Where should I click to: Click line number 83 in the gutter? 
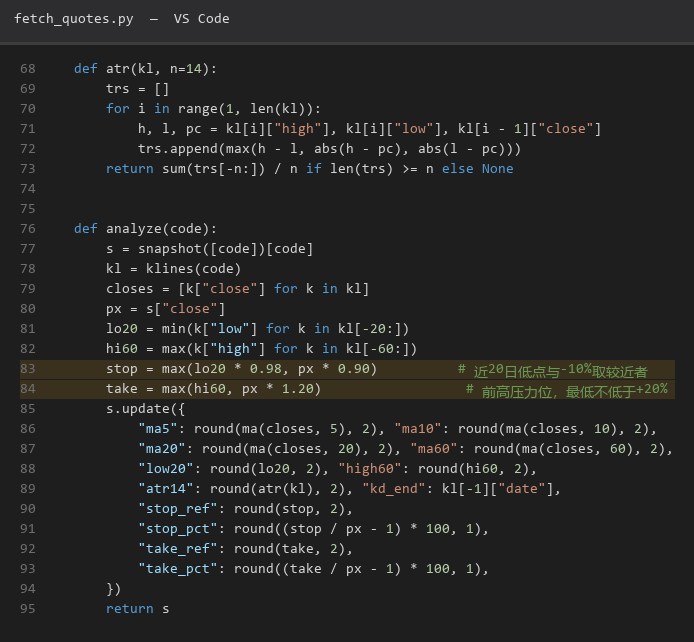click(x=27, y=369)
